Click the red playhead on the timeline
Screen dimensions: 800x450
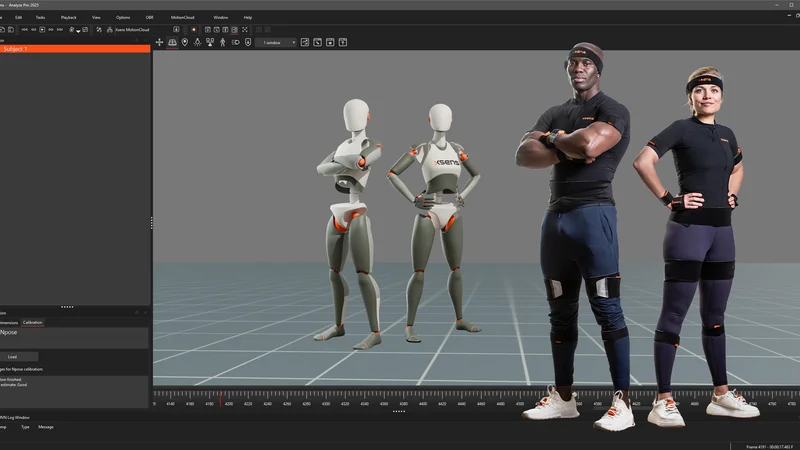pyautogui.click(x=221, y=398)
